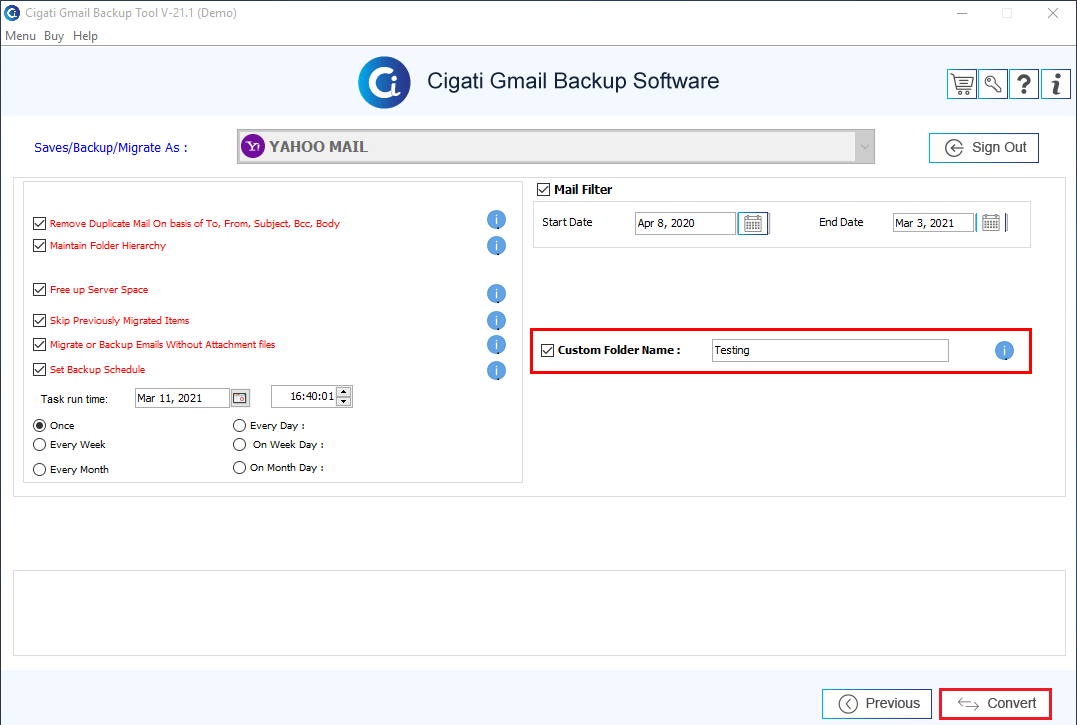Open the Help menu
The image size is (1077, 725).
(x=85, y=36)
